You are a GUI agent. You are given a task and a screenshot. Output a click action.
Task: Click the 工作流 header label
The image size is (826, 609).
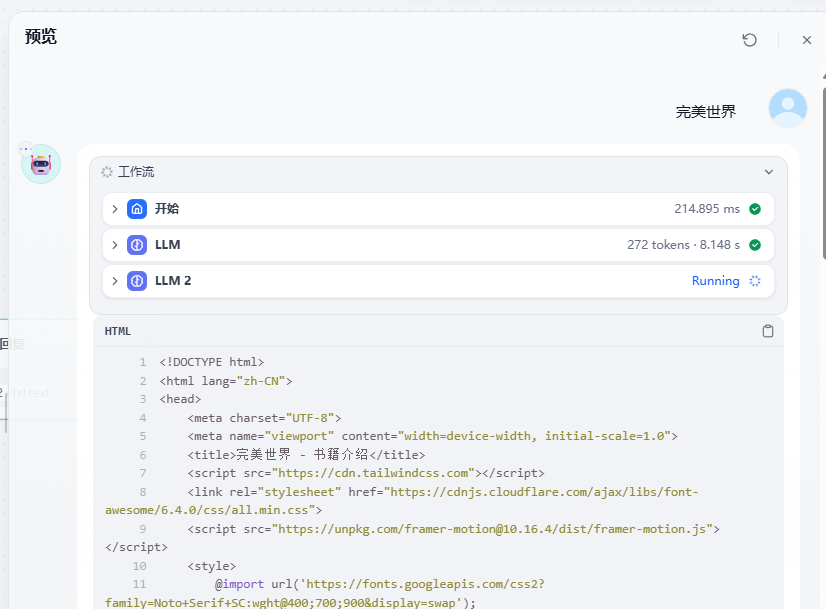pos(136,172)
